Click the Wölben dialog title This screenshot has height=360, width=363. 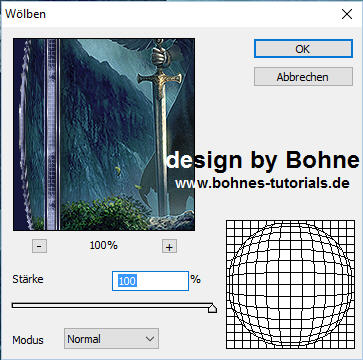pos(25,14)
